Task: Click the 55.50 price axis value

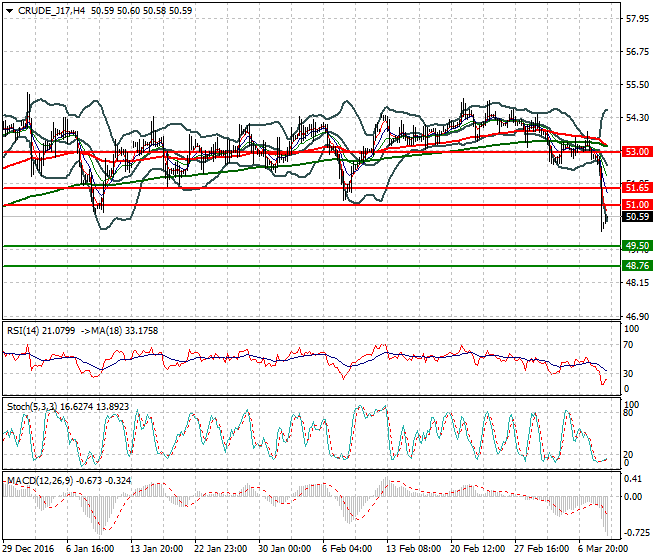Action: (638, 85)
